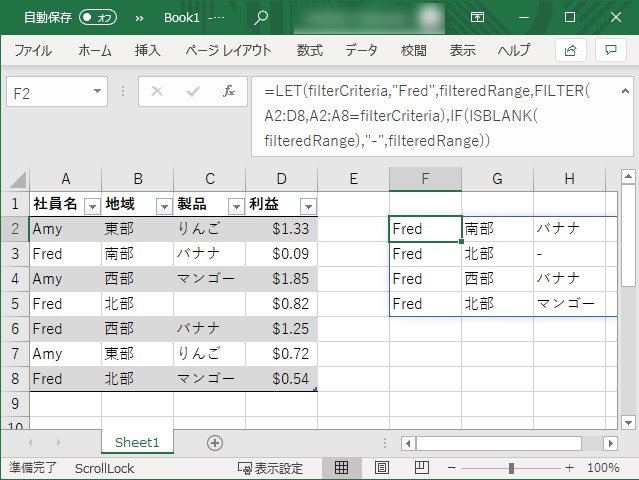Open the ファイル menu tab
The width and height of the screenshot is (639, 480).
(33, 51)
